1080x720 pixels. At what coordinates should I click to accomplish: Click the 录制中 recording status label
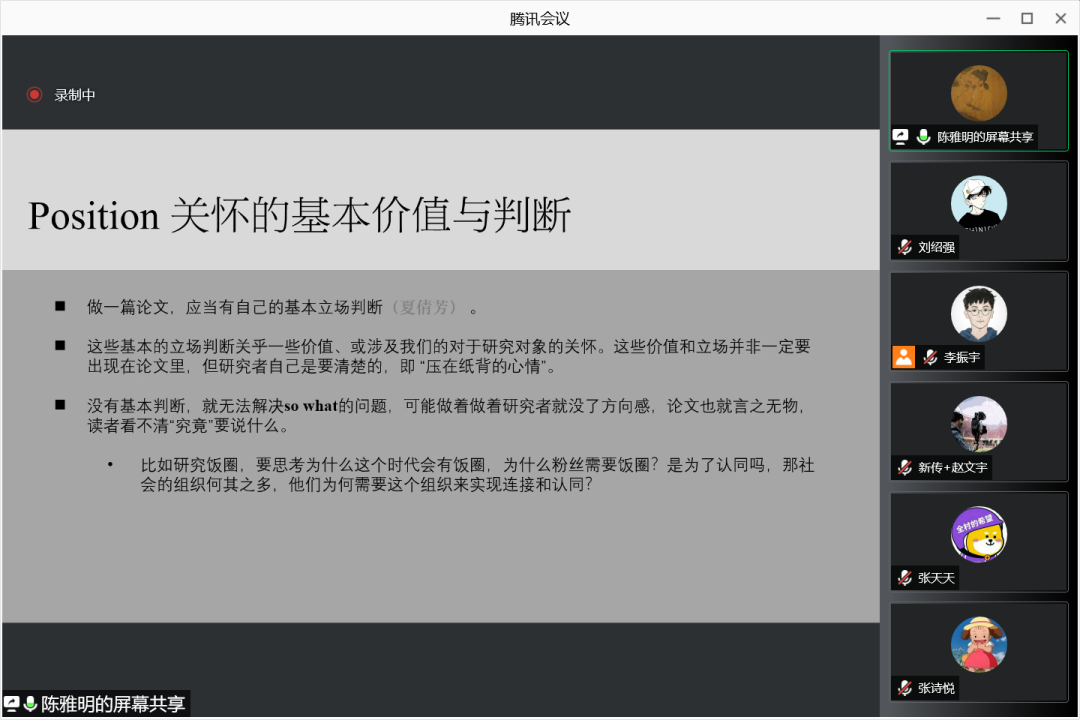pos(75,95)
